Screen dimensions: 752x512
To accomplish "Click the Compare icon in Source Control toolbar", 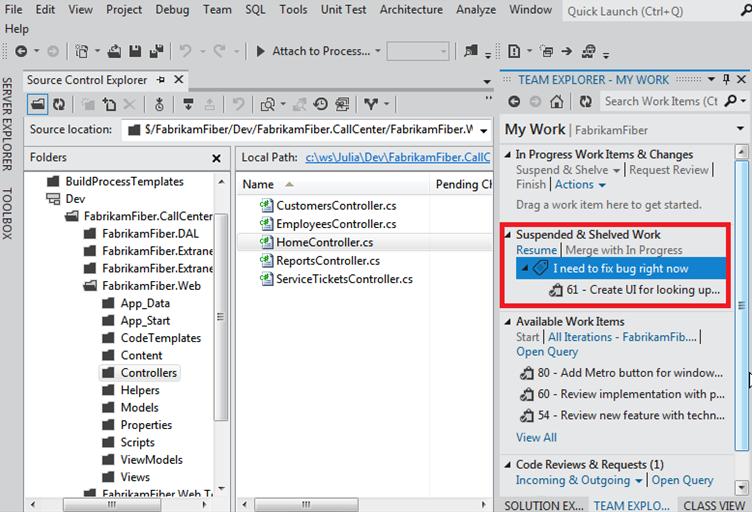I will tap(267, 104).
